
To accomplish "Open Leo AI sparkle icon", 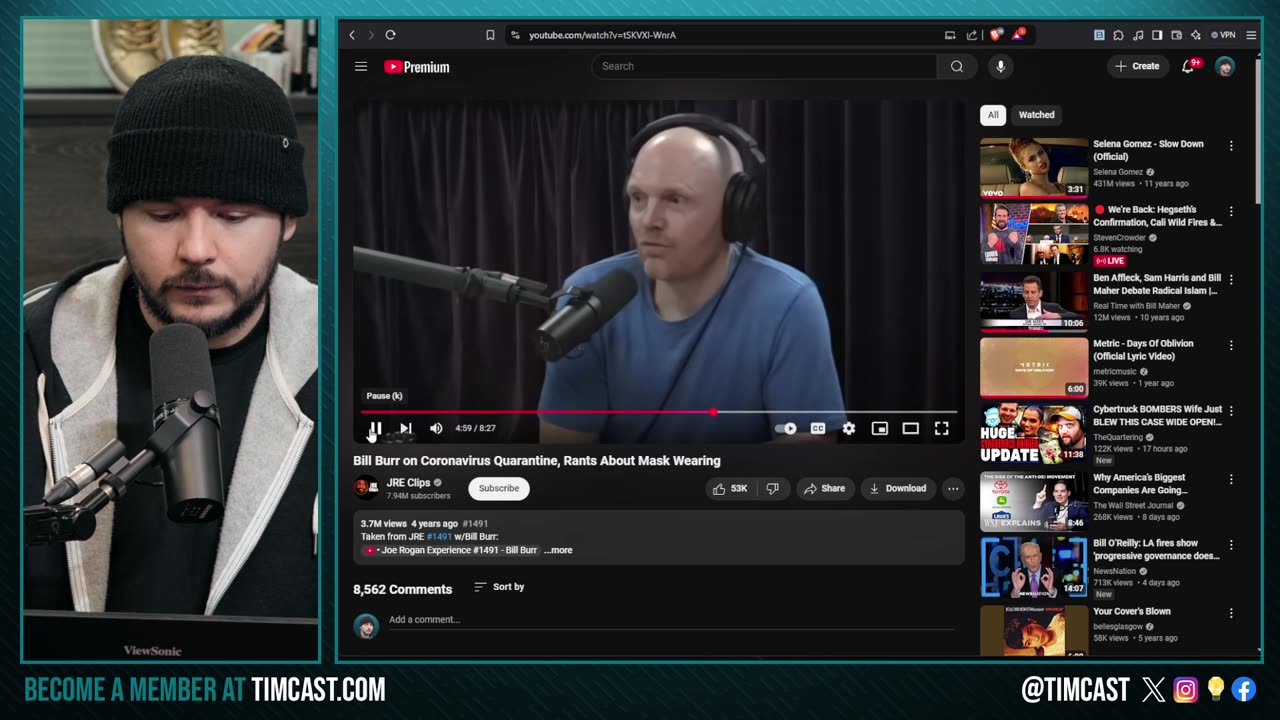I will [x=1196, y=35].
